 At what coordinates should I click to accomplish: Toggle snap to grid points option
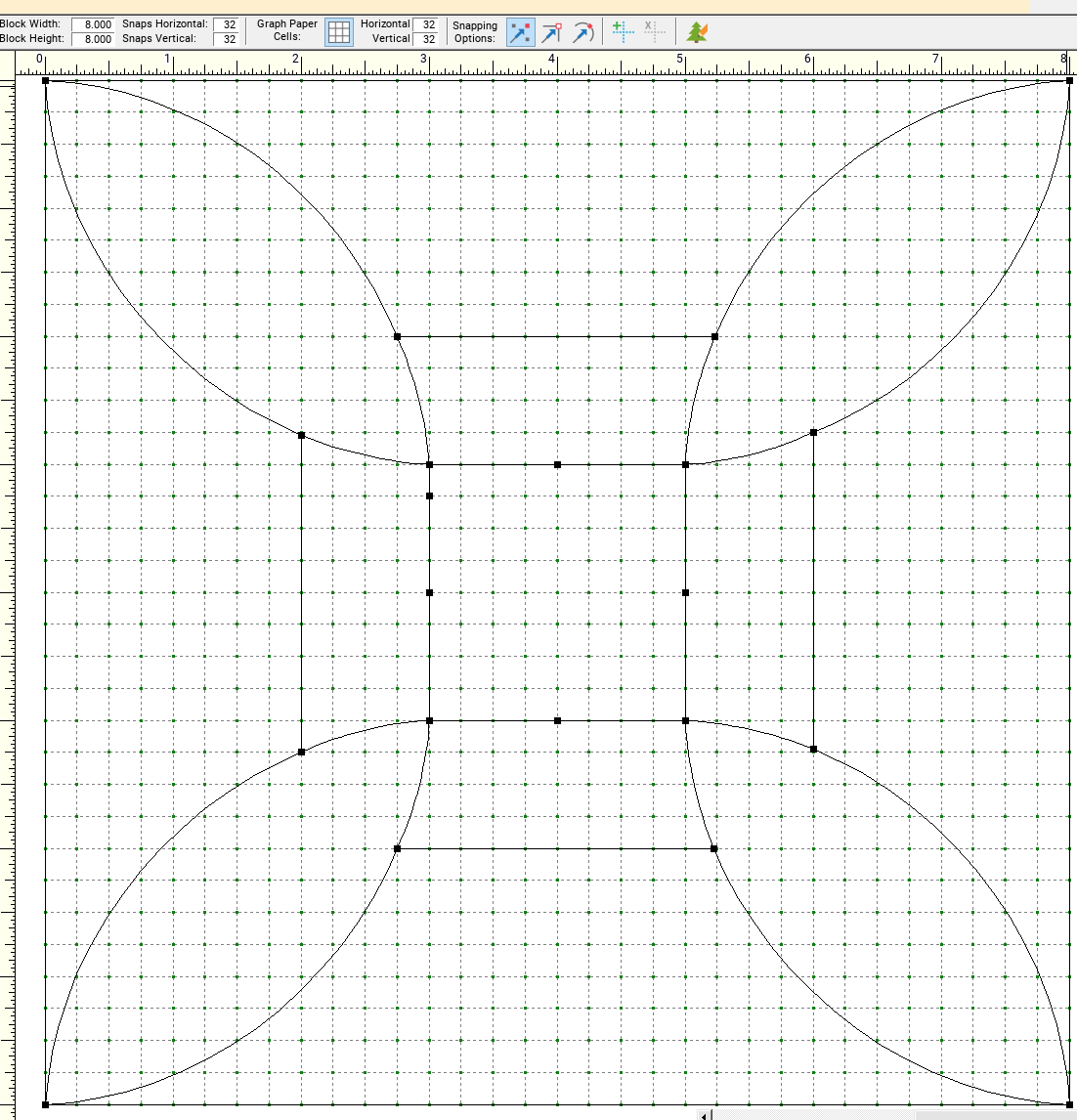(x=521, y=32)
